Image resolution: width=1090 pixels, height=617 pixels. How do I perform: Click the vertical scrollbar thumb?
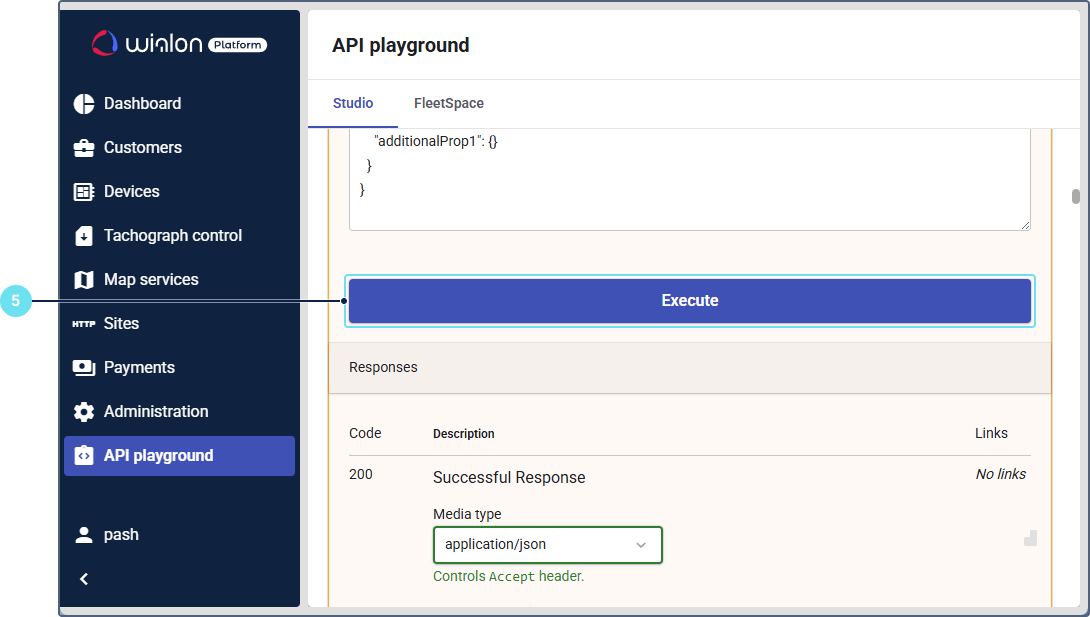(1076, 196)
